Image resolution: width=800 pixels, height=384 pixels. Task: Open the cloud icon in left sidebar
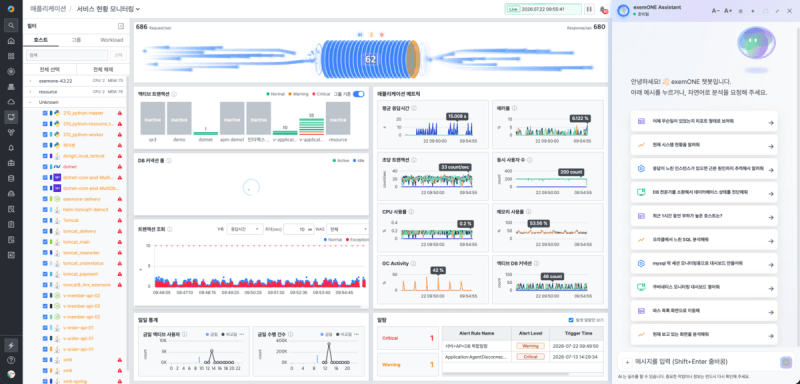11,102
